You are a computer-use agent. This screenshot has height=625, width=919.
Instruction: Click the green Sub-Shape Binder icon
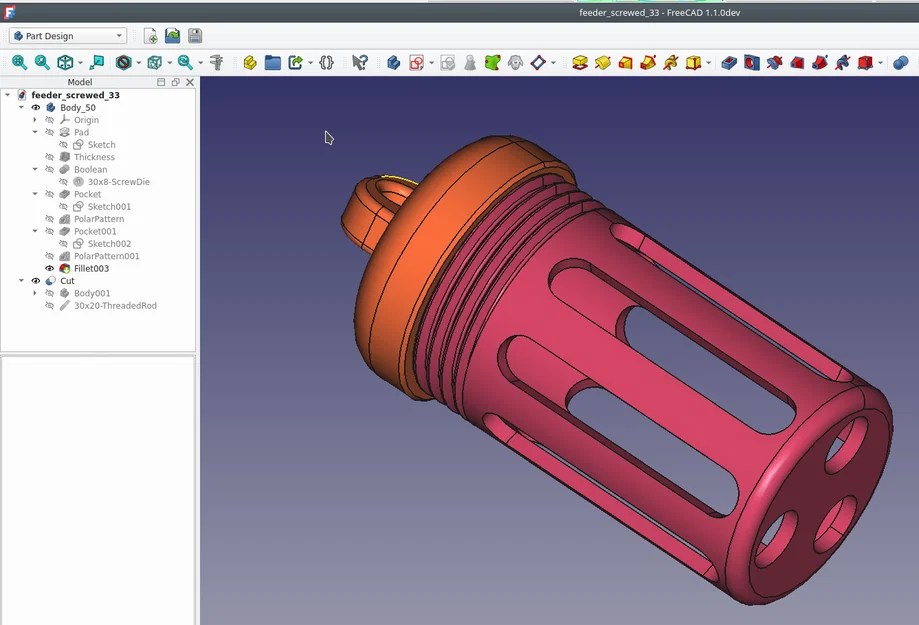(x=492, y=62)
